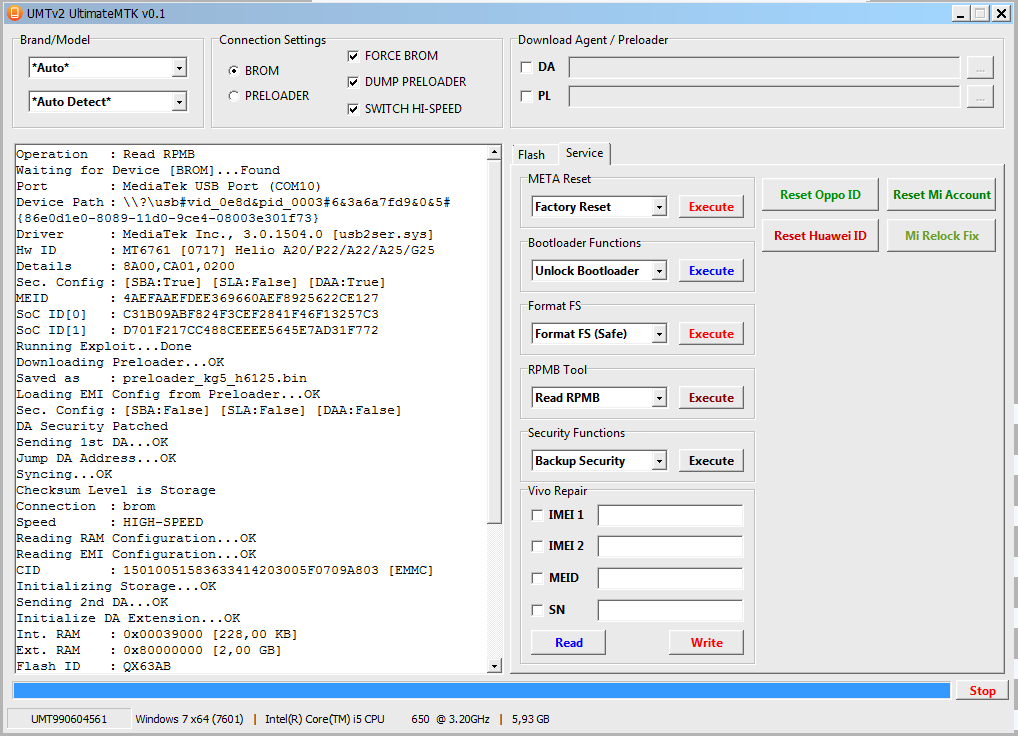The height and width of the screenshot is (736, 1018).
Task: Expand the Read RPMB dropdown
Action: point(659,398)
